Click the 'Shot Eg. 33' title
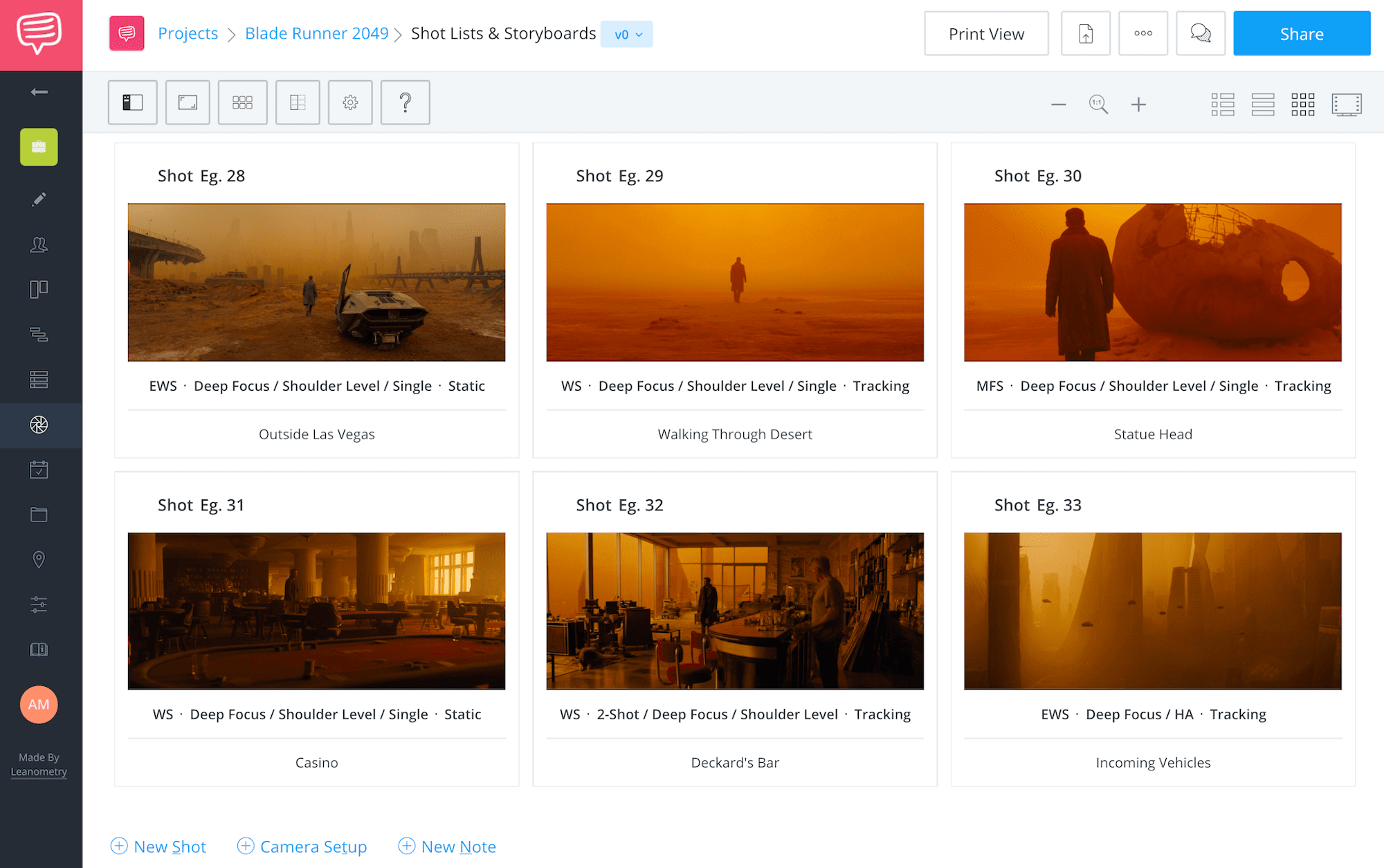The width and height of the screenshot is (1384, 868). [x=1038, y=505]
